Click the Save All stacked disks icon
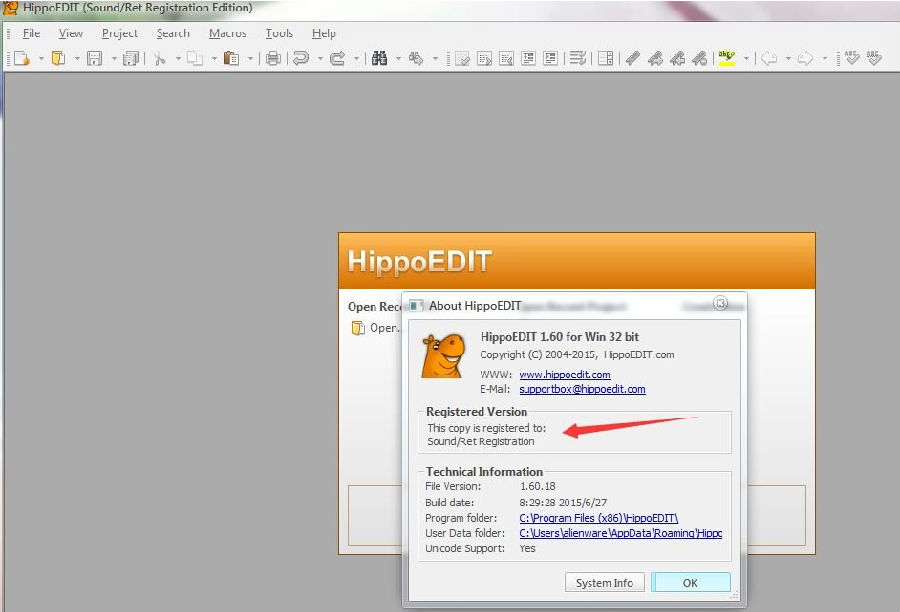Screen dimensions: 900x612 click(x=131, y=58)
